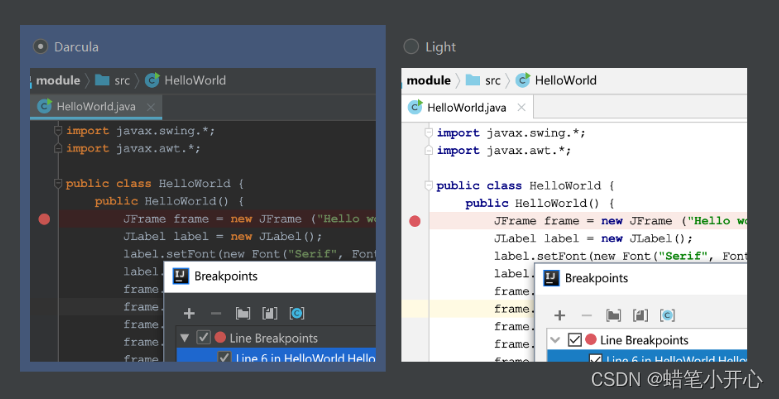The image size is (779, 399).
Task: Select Line 6 in HelloWorld row, Light preview
Action: 647,357
